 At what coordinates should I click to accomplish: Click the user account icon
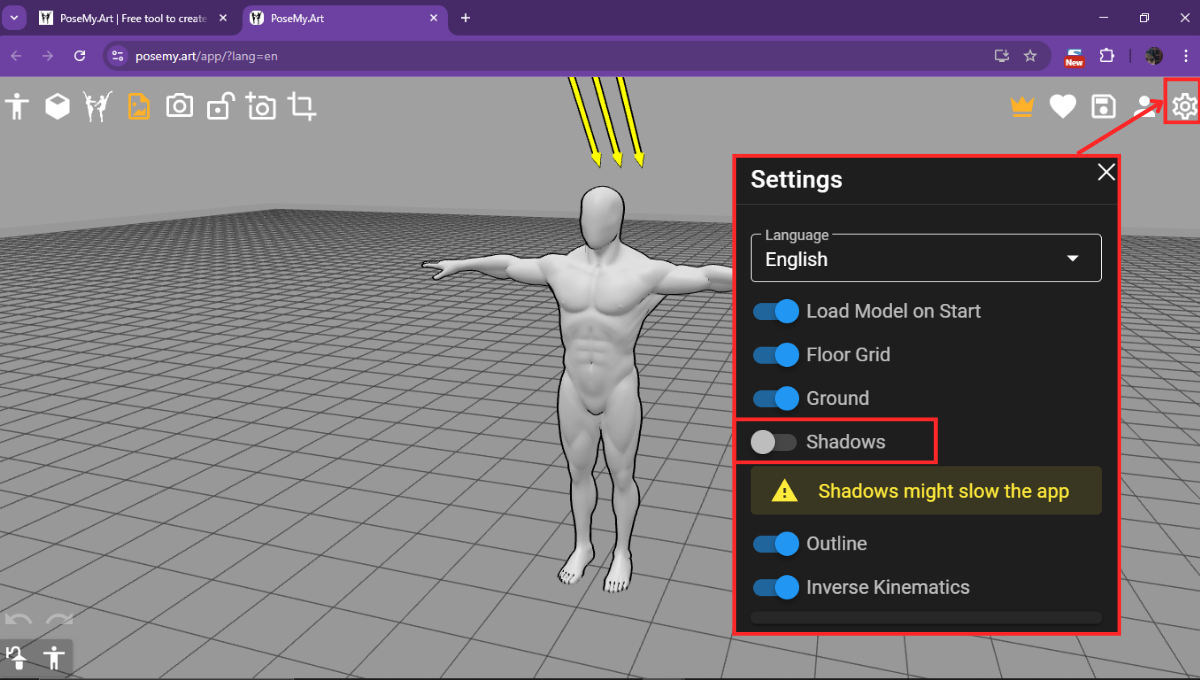point(1143,105)
